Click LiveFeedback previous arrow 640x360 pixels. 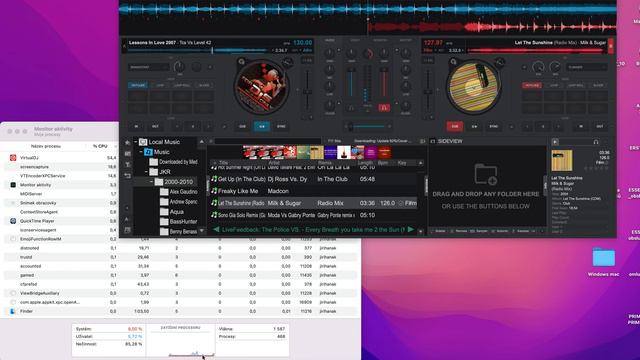(216, 229)
